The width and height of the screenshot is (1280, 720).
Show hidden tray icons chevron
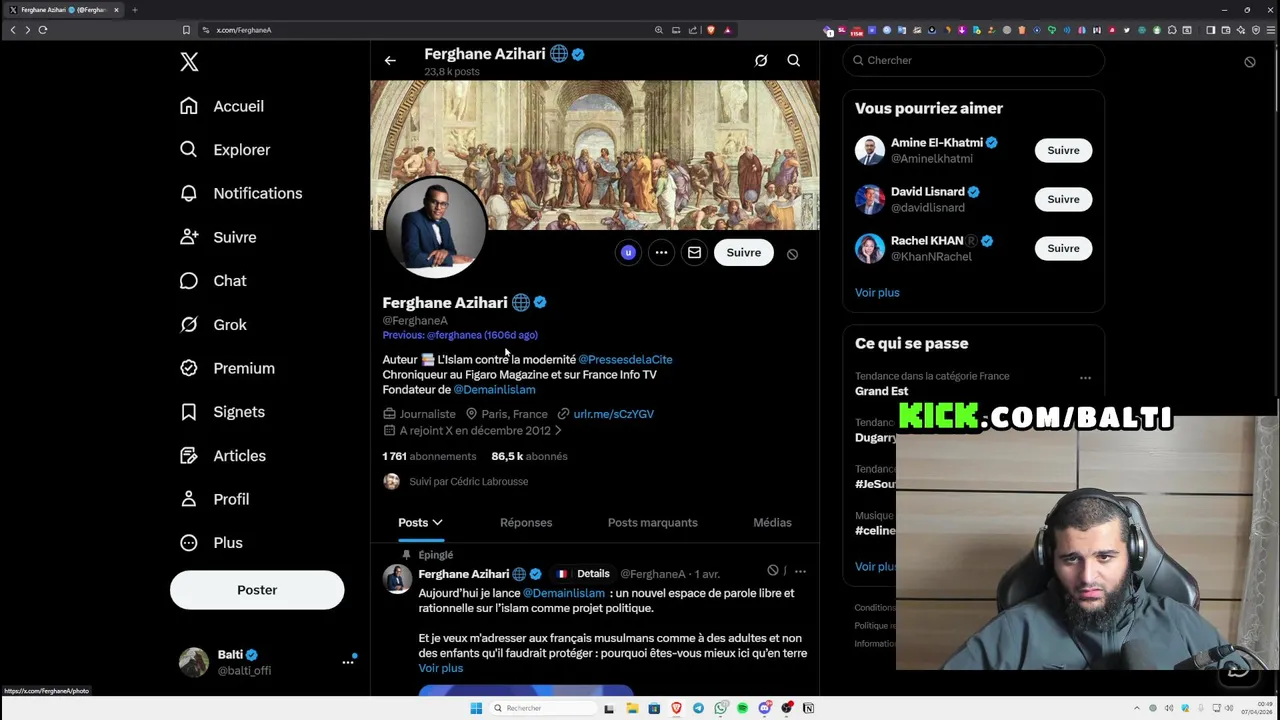click(1136, 708)
